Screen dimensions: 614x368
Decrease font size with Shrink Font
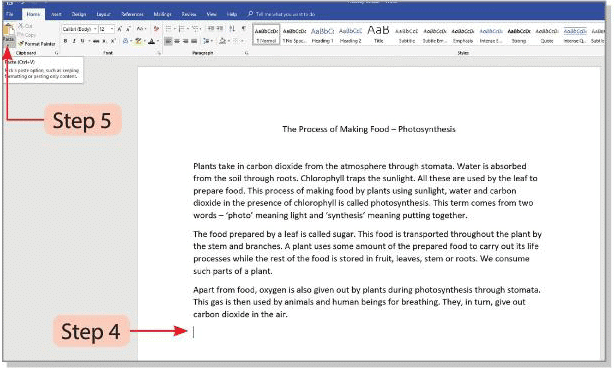(x=128, y=29)
